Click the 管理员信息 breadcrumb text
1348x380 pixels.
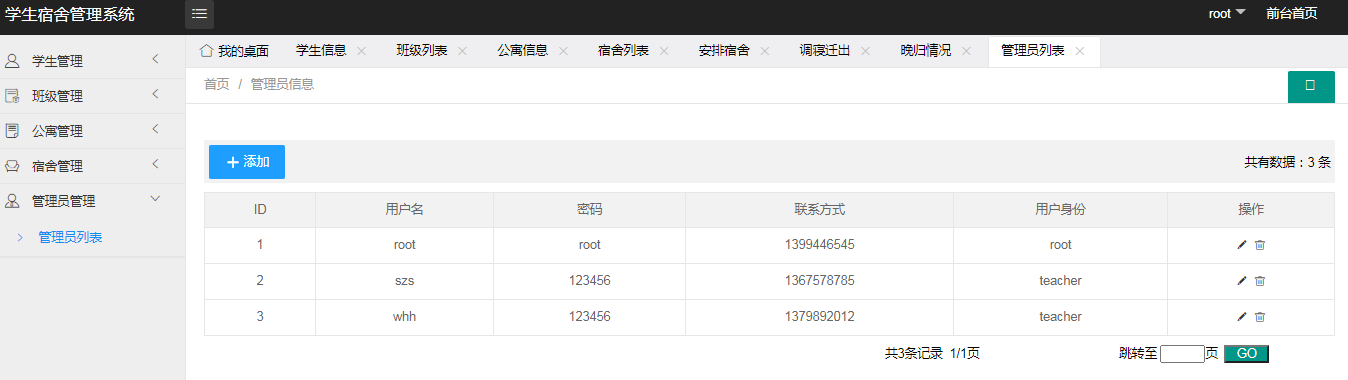pyautogui.click(x=283, y=84)
